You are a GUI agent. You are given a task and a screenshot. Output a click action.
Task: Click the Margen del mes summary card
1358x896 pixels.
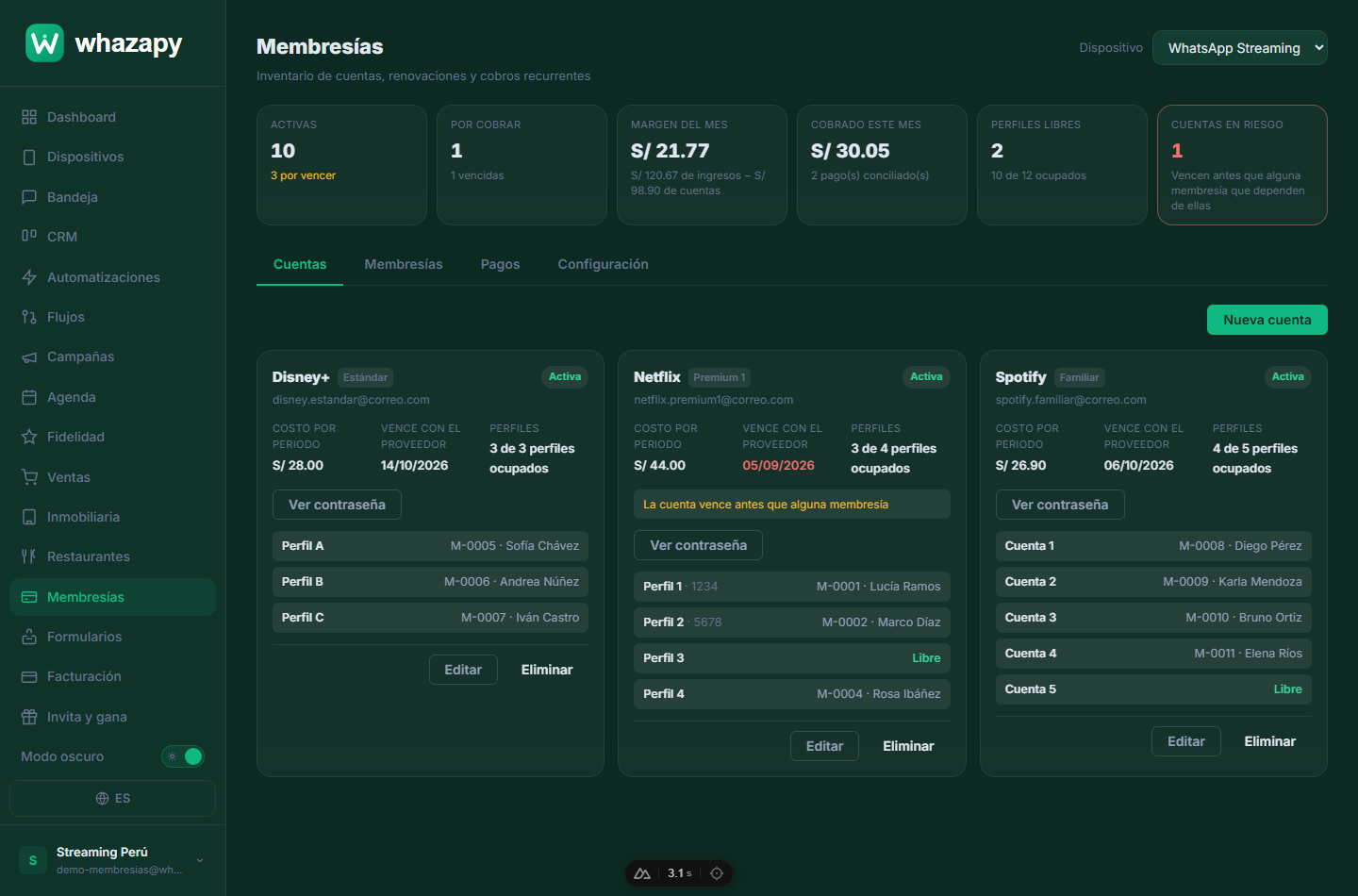point(702,165)
